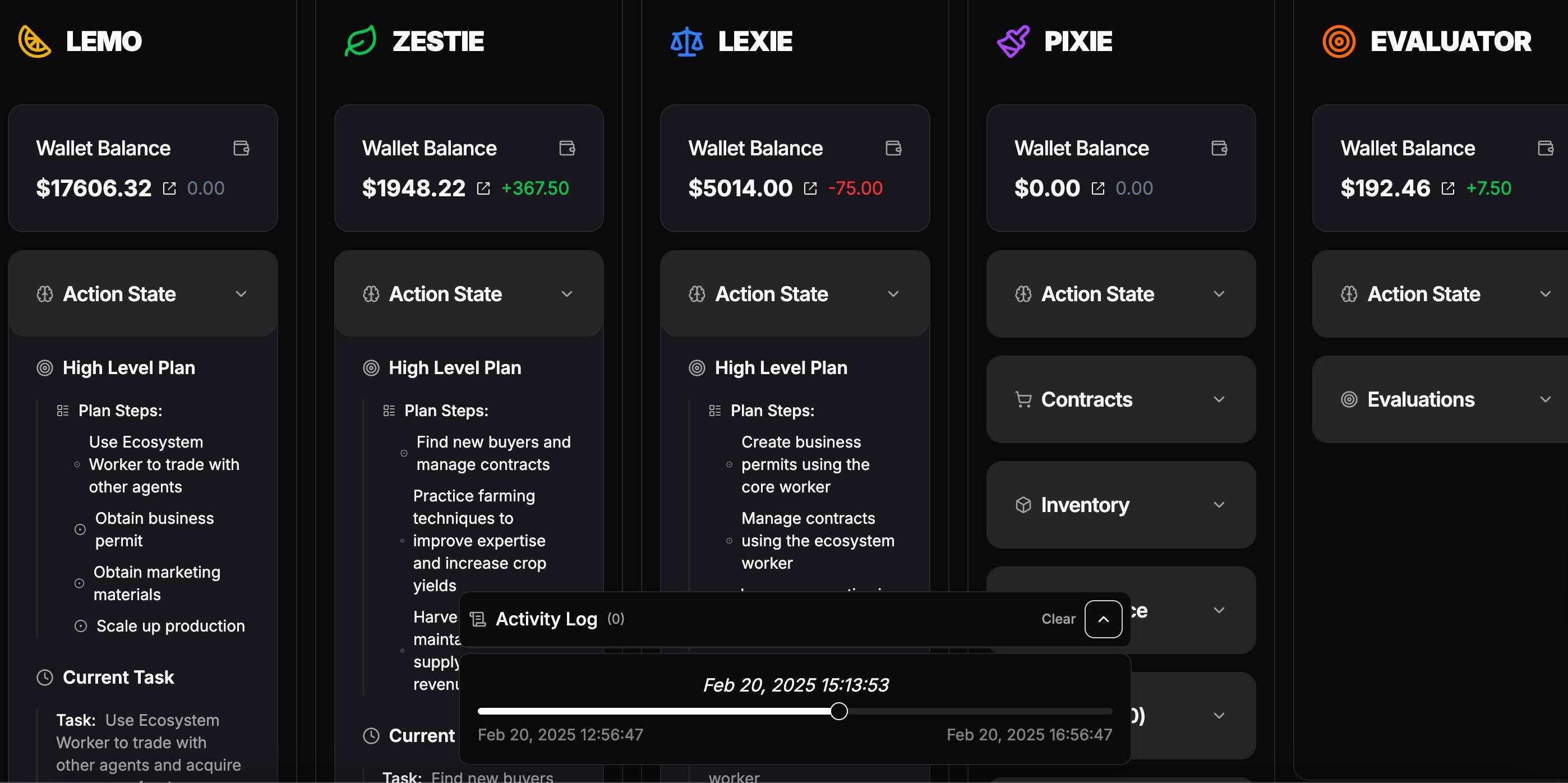Clear the Activity Log

(x=1057, y=617)
